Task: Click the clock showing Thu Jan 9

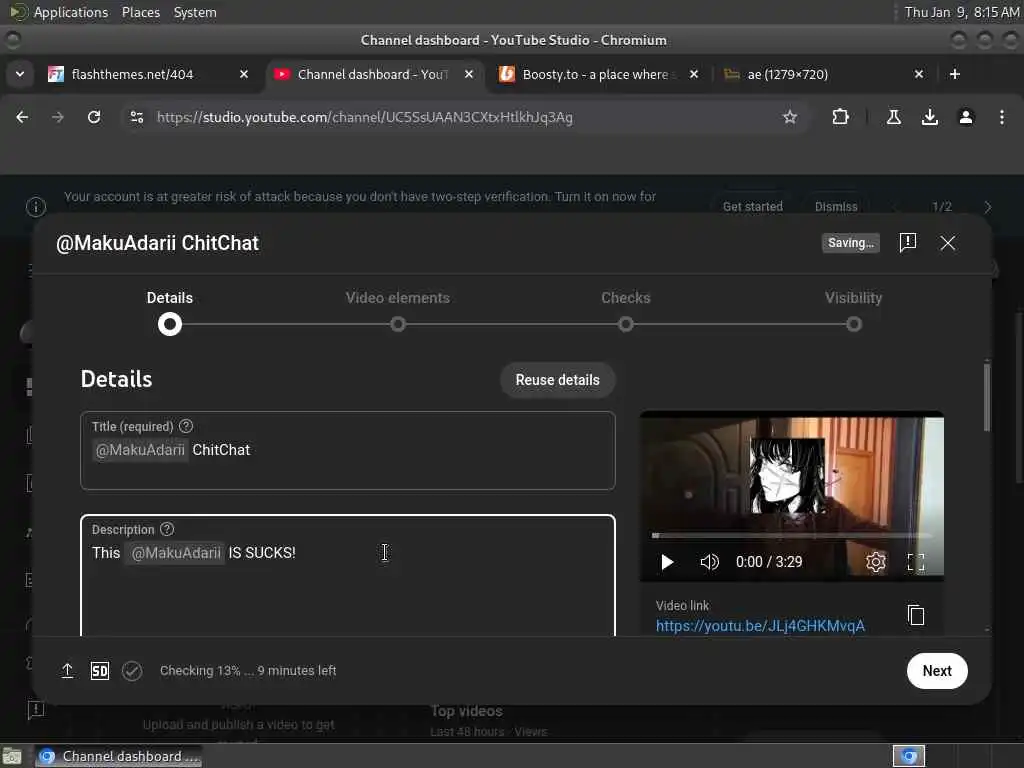Action: 961,12
